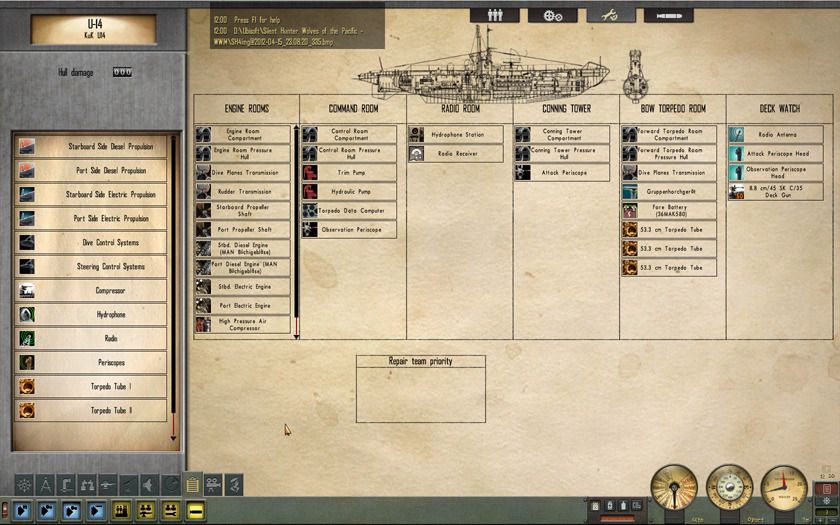840x525 pixels.
Task: Select Attack Periscope Head item
Action: click(776, 153)
